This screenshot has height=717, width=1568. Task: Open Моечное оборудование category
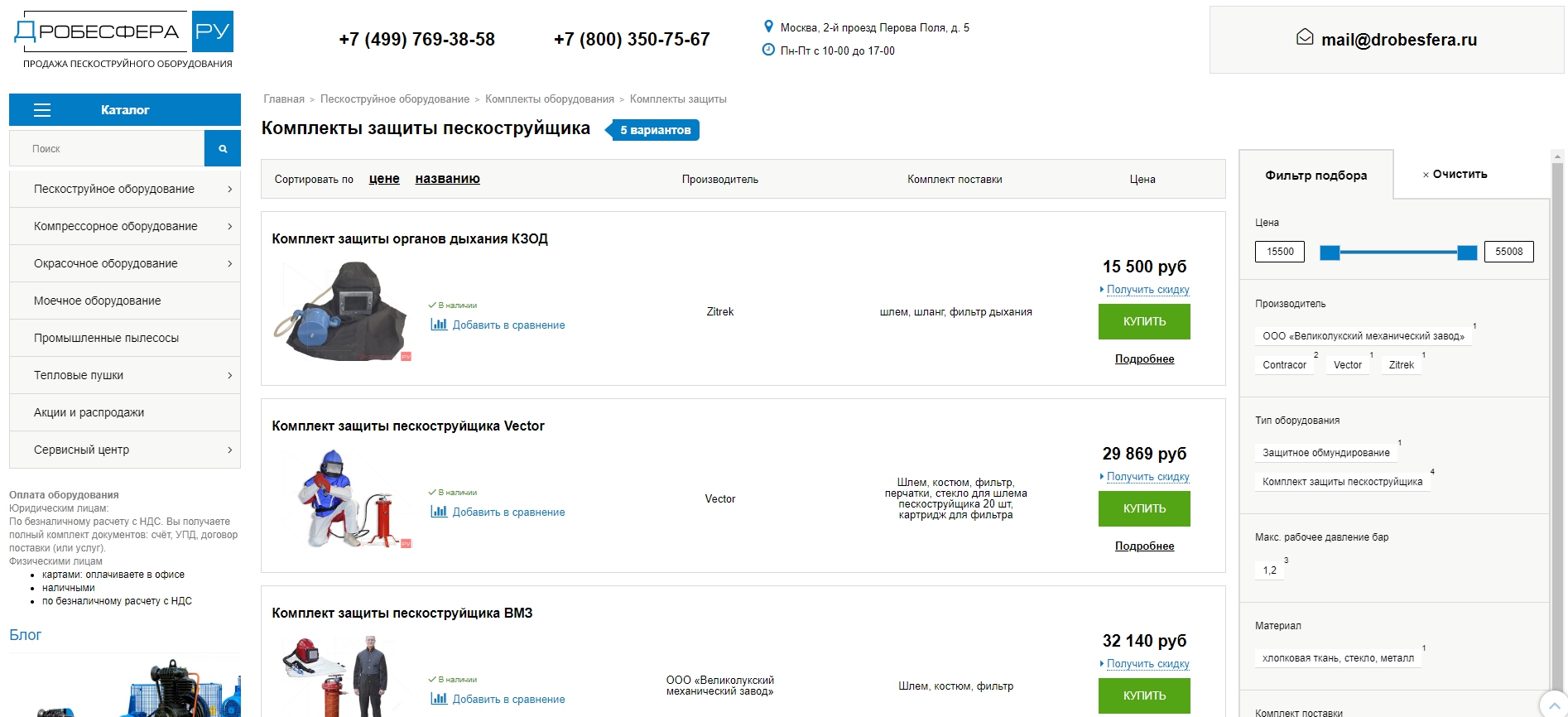coord(125,301)
